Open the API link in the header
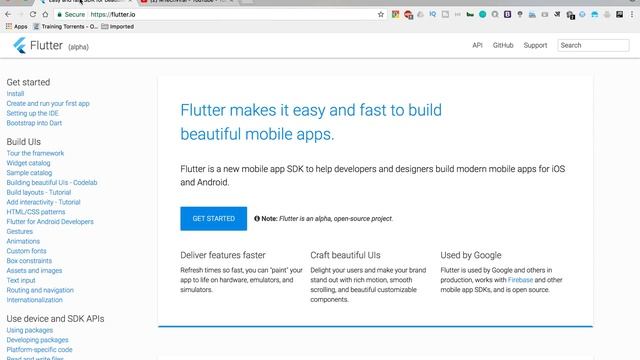Screen dimensions: 640x360 [x=477, y=45]
